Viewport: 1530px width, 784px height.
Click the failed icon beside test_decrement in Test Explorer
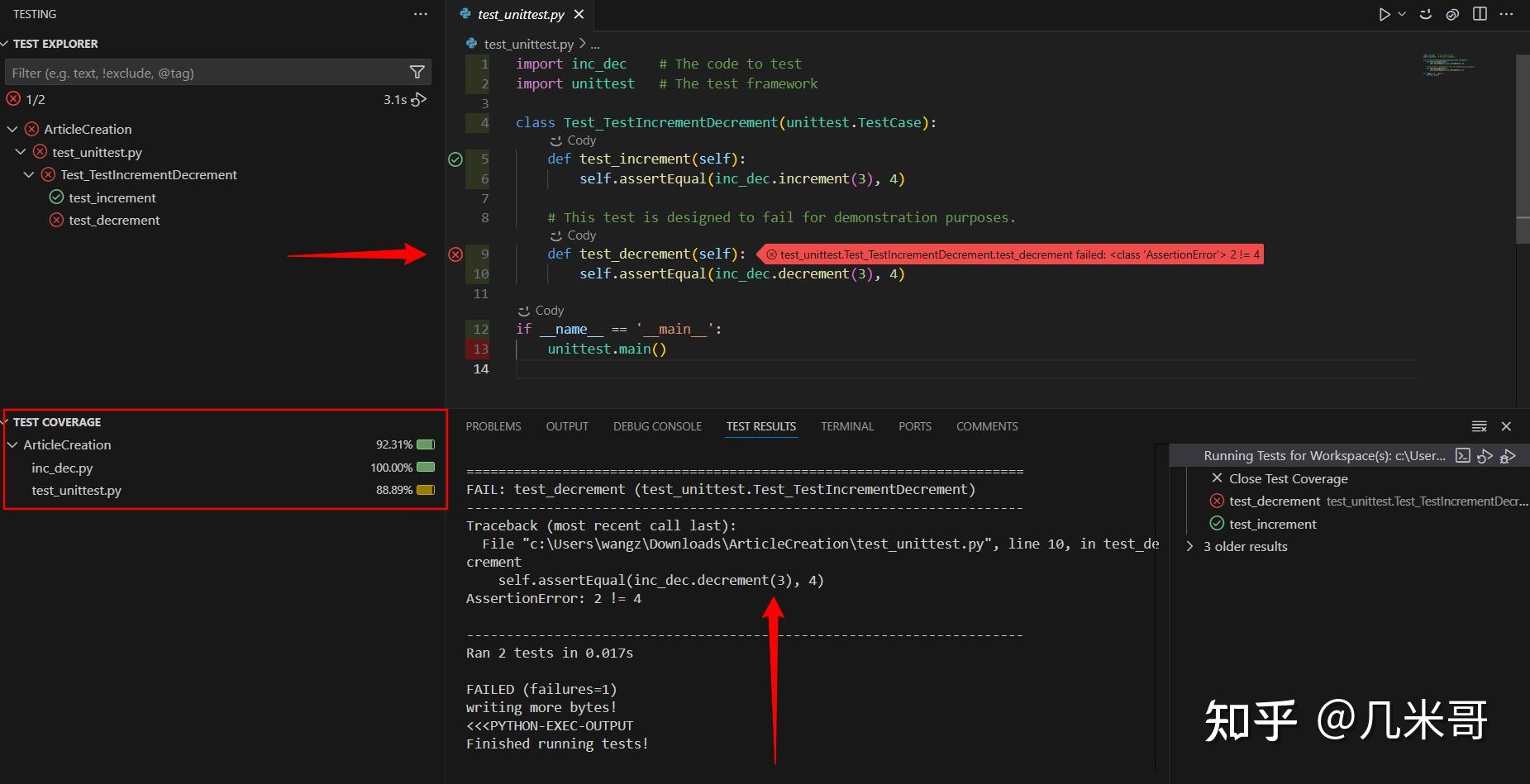(56, 220)
